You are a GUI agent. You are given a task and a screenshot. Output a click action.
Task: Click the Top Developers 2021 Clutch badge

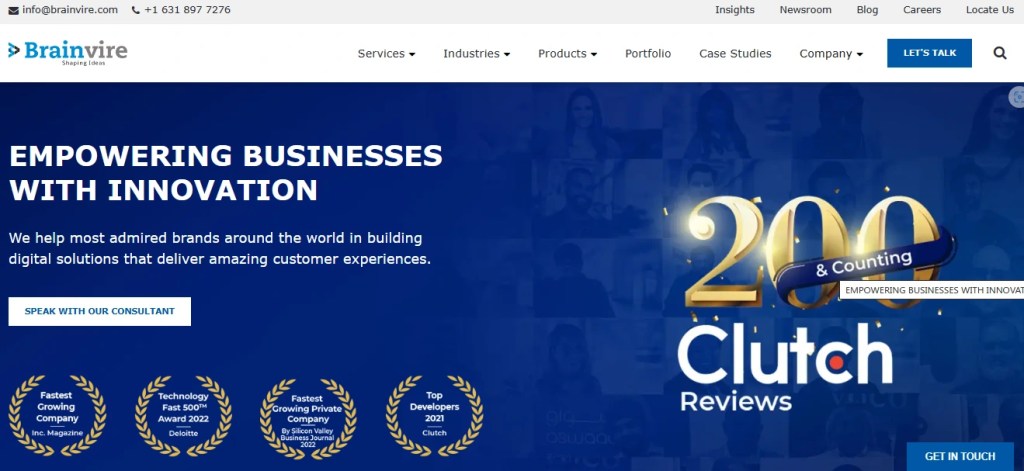(x=434, y=415)
